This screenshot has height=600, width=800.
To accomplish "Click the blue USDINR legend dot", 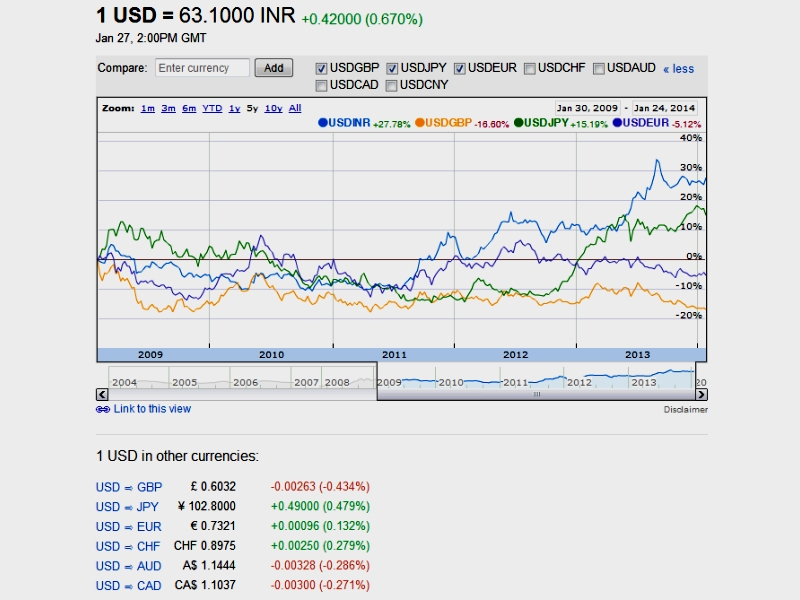I will pos(323,123).
